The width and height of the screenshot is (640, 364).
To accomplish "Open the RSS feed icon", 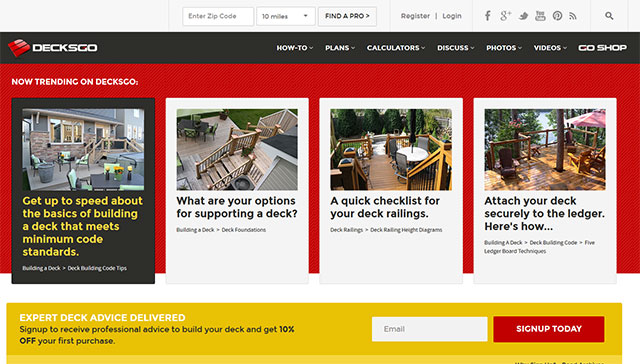I will click(573, 16).
